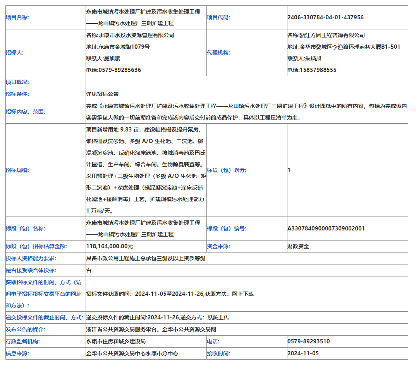The image size is (416, 365).
Task: Select the tenderer address line ending 1079号
Action: (x=118, y=47)
